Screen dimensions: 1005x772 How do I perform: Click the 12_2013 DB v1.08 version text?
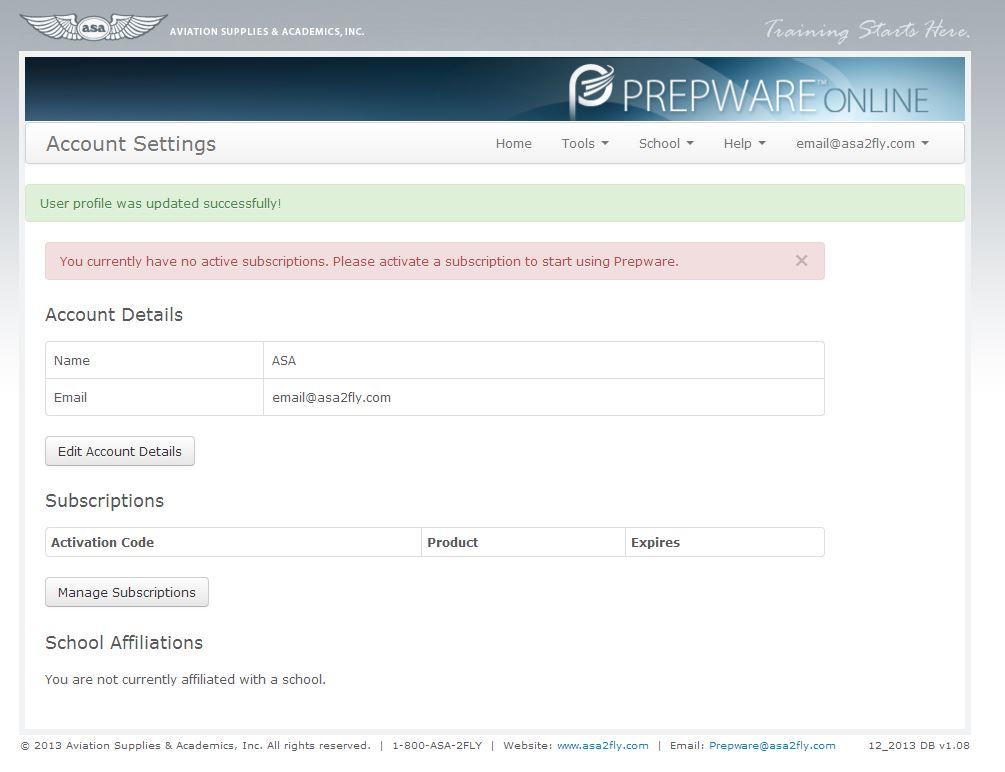pos(919,746)
